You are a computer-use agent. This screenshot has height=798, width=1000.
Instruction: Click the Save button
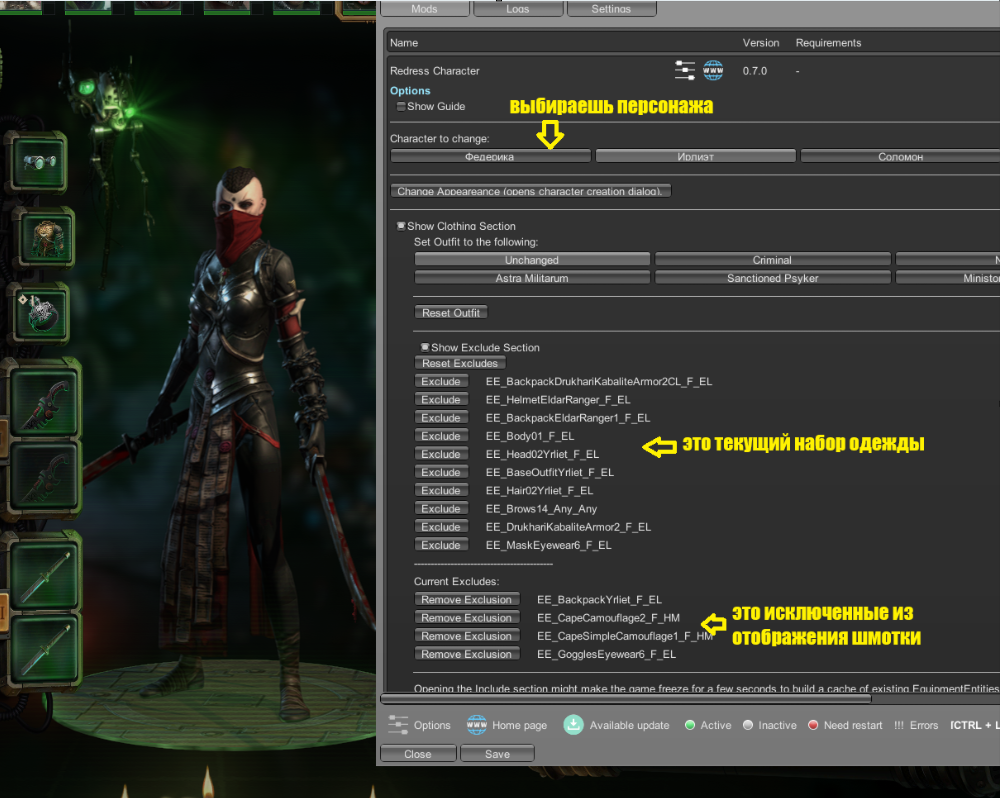pyautogui.click(x=497, y=753)
